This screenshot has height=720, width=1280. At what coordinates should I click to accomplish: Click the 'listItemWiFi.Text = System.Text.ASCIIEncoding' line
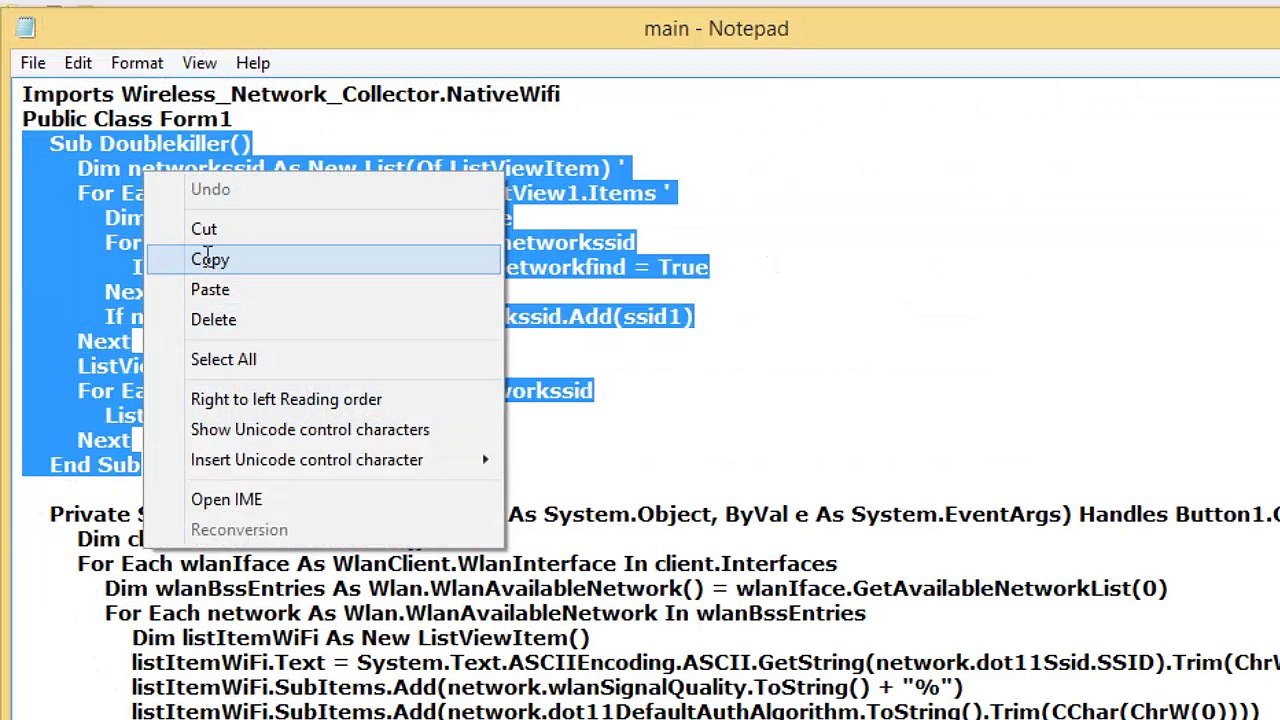coord(705,663)
